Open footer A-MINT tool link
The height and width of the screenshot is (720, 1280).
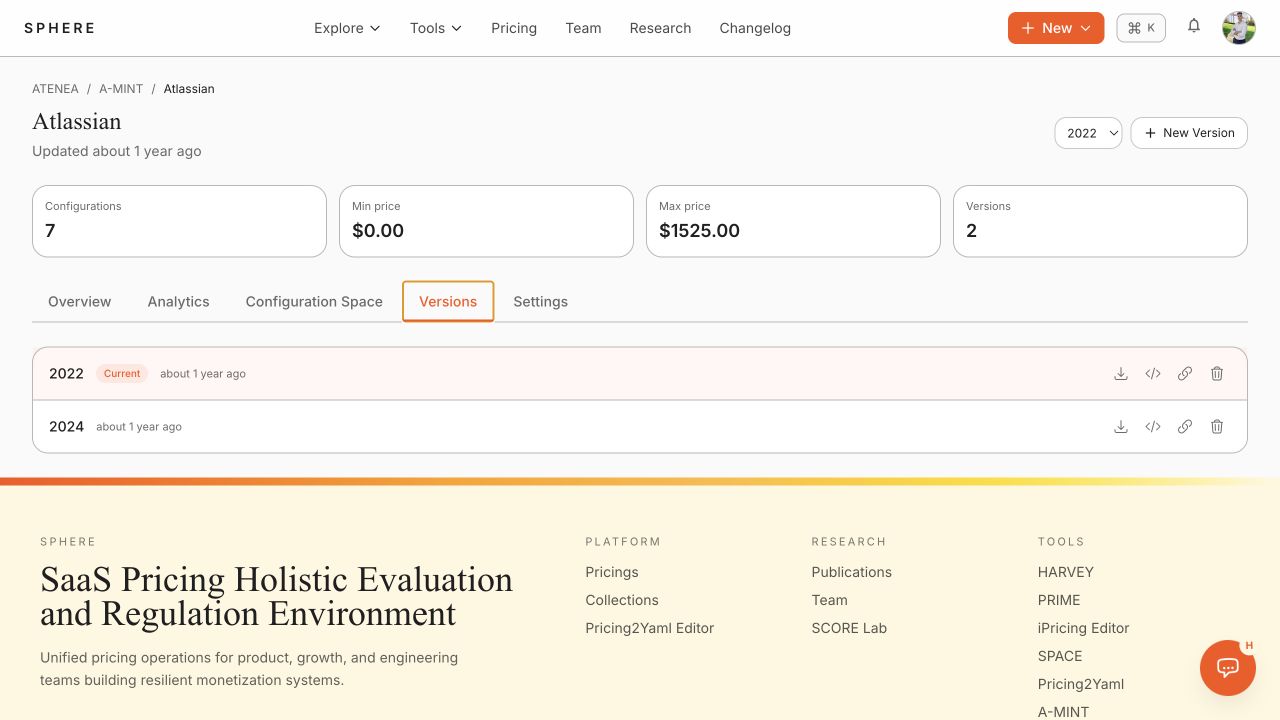(x=1063, y=712)
